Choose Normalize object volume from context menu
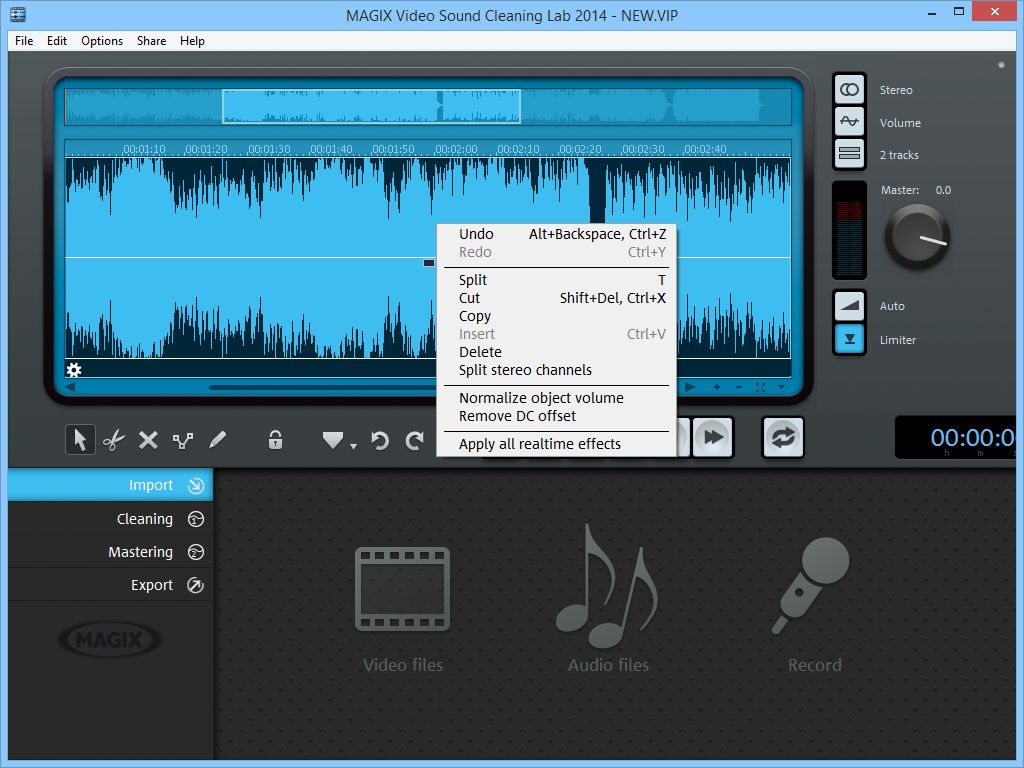The width and height of the screenshot is (1024, 768). point(541,398)
